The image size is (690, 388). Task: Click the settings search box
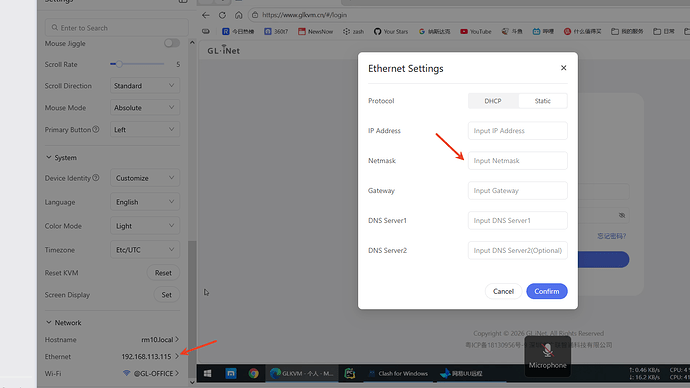[x=116, y=28]
